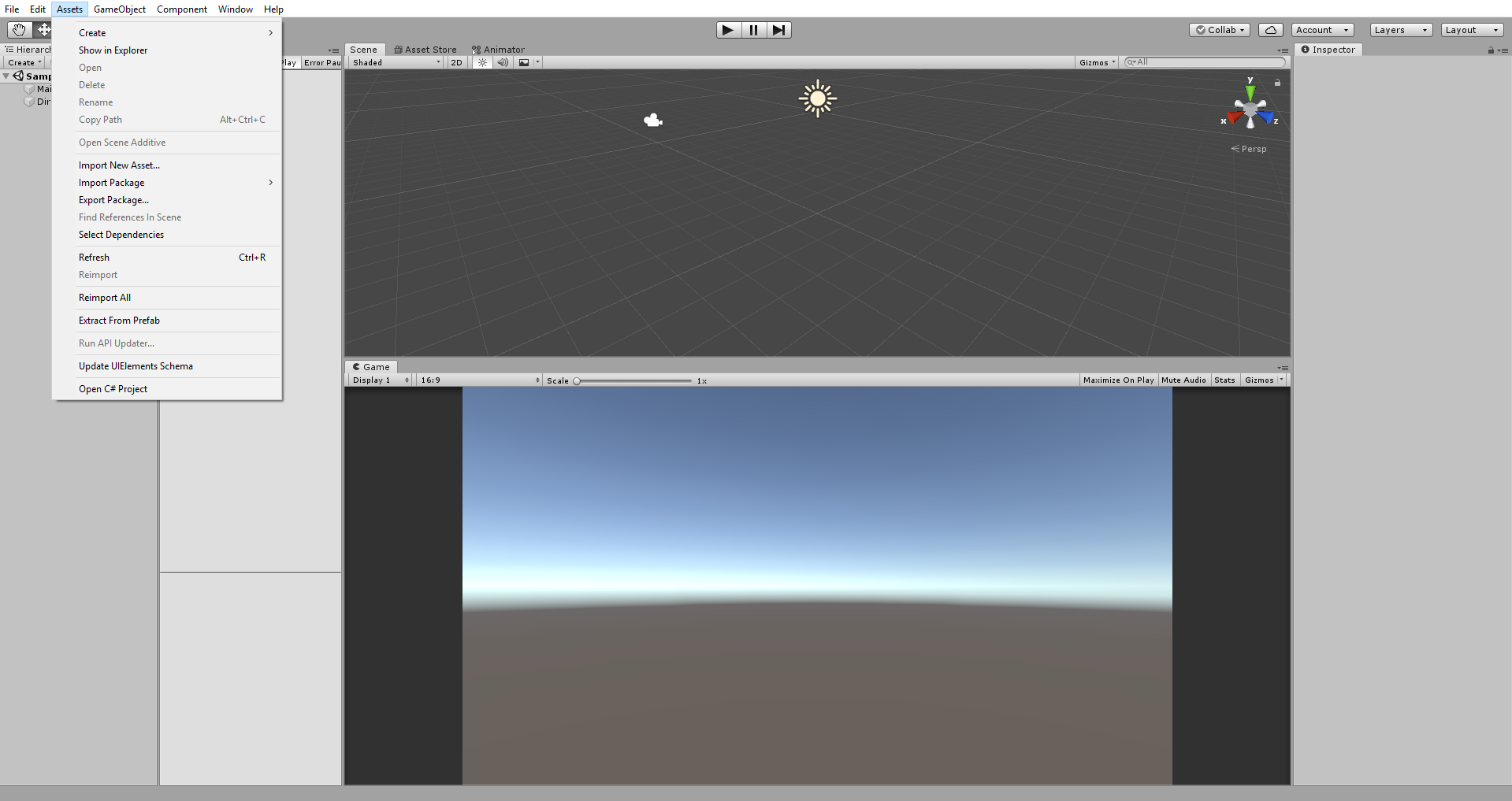Image resolution: width=1512 pixels, height=801 pixels.
Task: Select the Hand tool in the toolbar
Action: (18, 29)
